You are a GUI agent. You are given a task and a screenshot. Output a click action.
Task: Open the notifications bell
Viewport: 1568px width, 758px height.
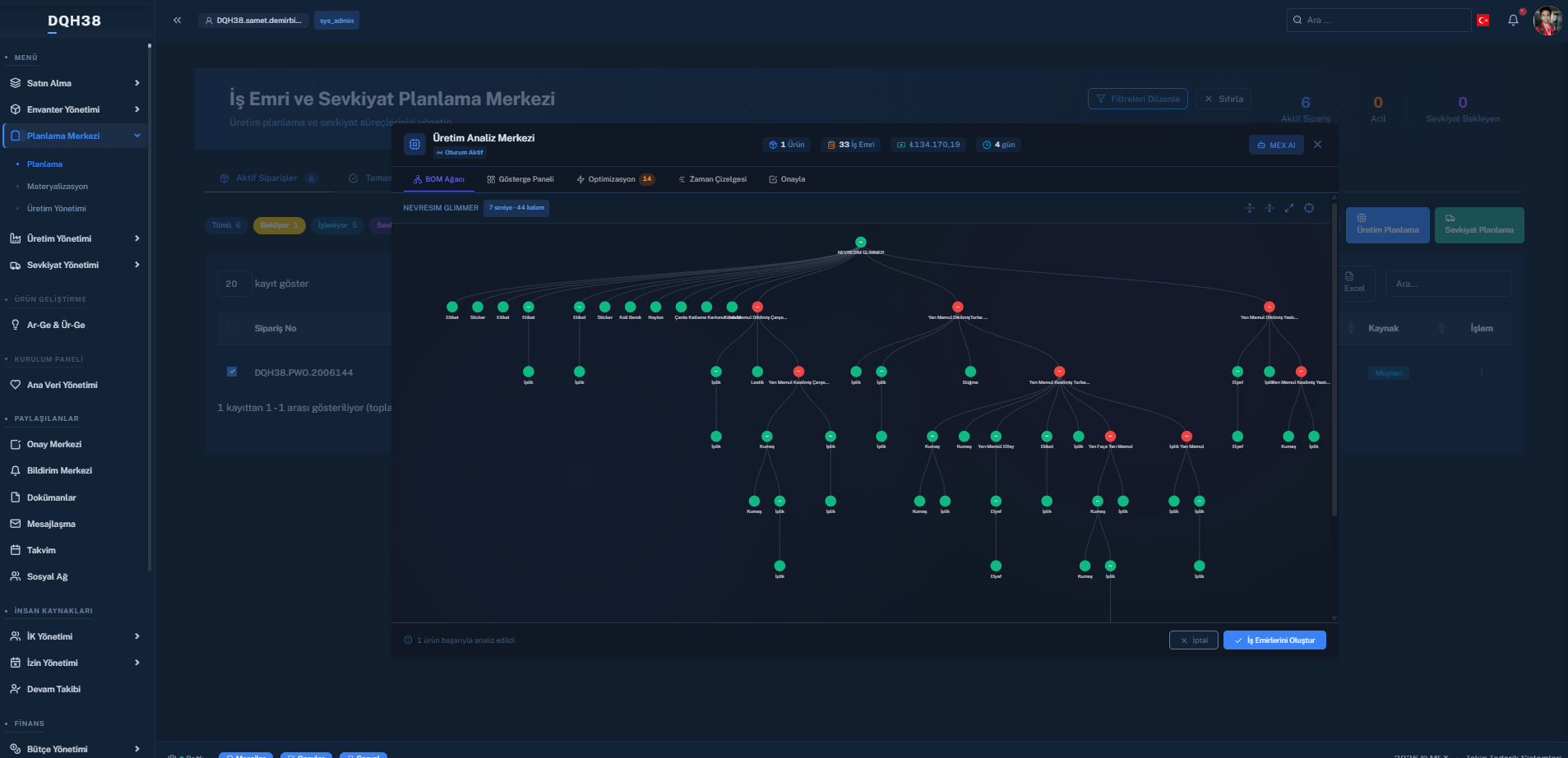click(1513, 21)
